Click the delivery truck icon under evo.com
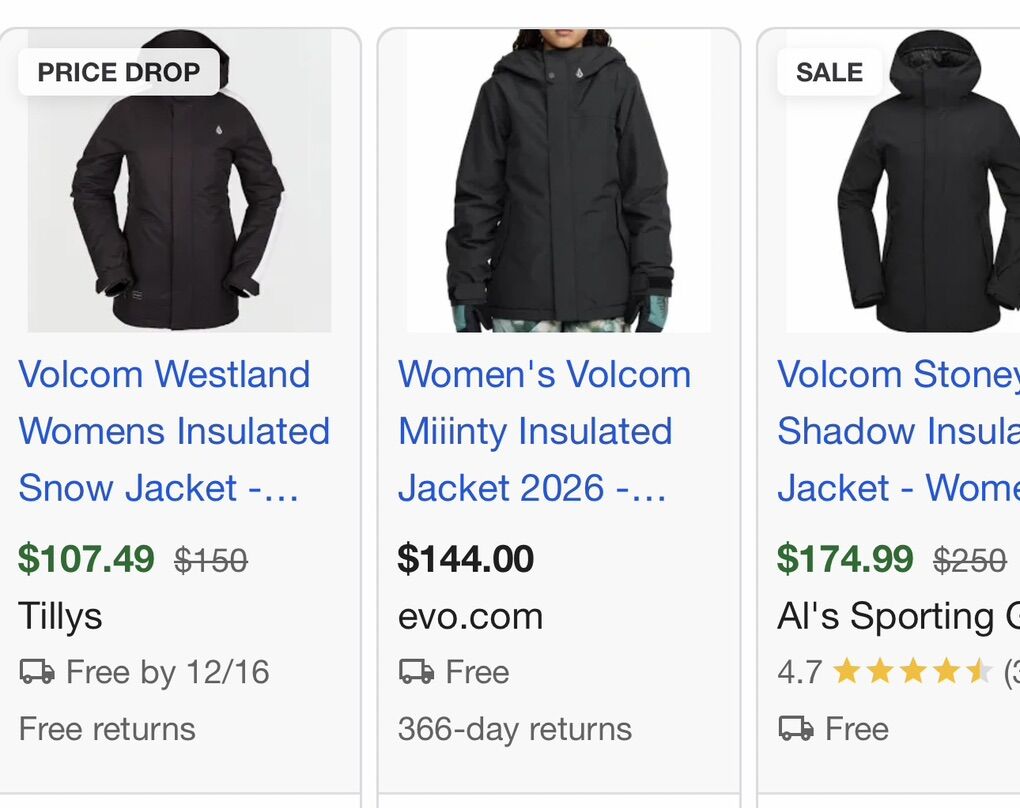The width and height of the screenshot is (1020, 808). coord(416,672)
